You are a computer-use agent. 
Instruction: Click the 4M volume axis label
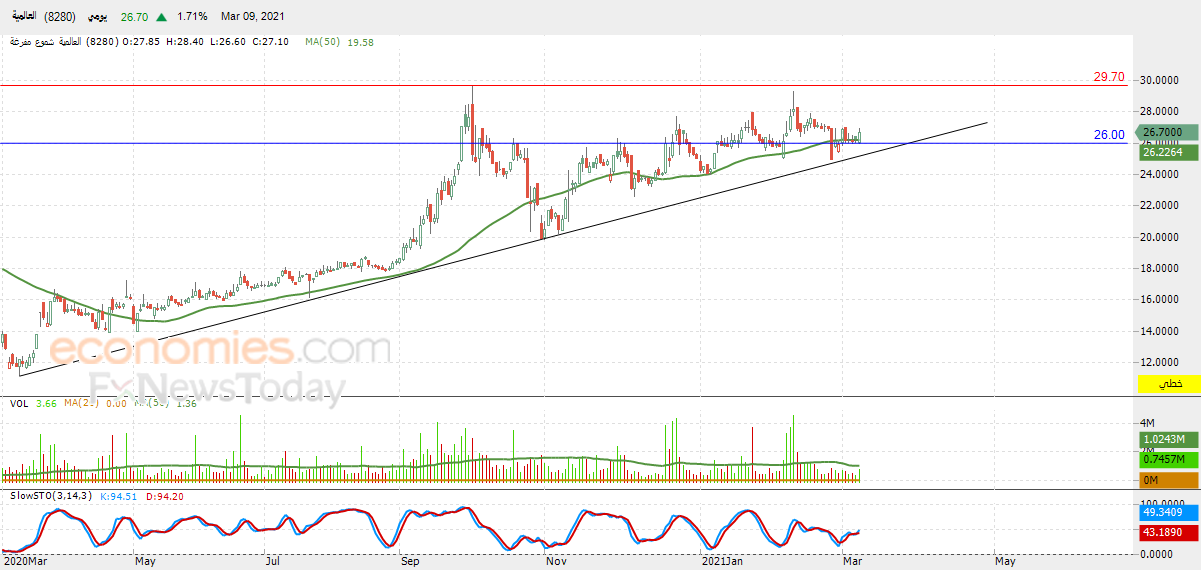(1148, 423)
